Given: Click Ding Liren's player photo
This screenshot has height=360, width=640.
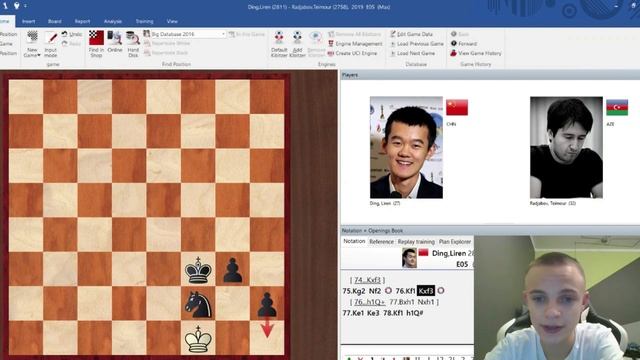Looking at the screenshot, I should pos(406,147).
